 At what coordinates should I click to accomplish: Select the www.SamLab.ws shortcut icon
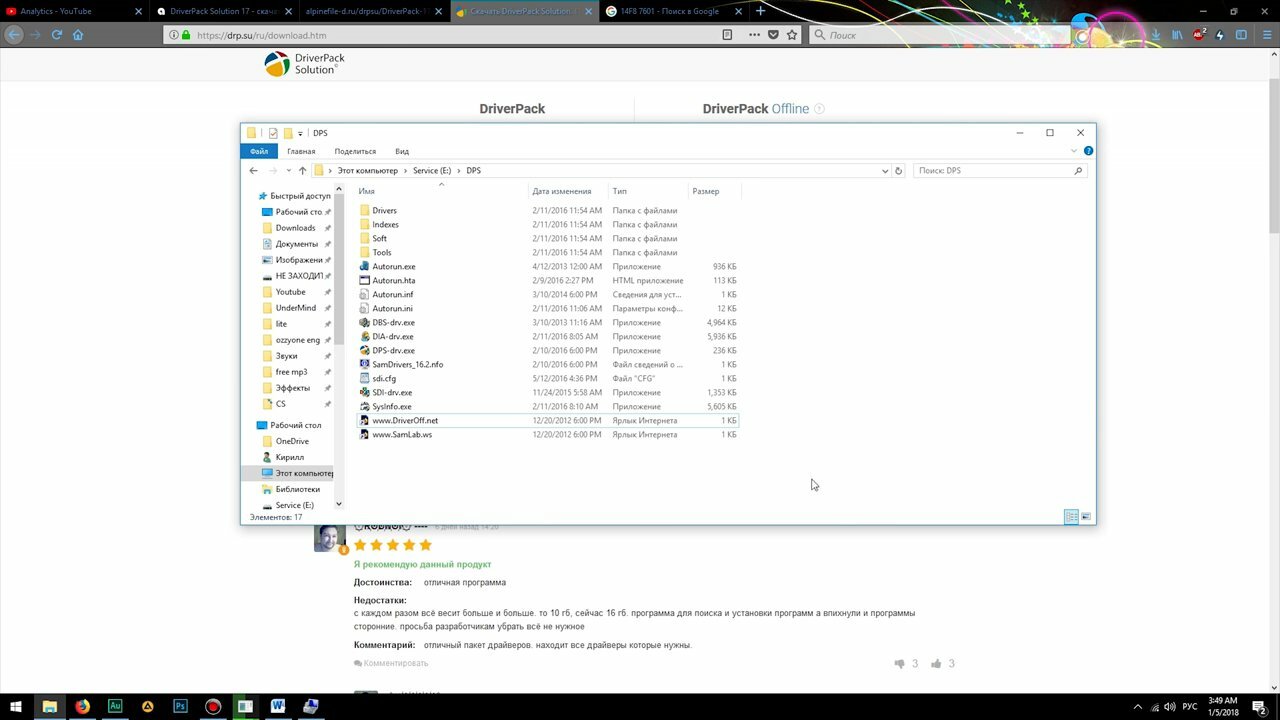point(365,435)
